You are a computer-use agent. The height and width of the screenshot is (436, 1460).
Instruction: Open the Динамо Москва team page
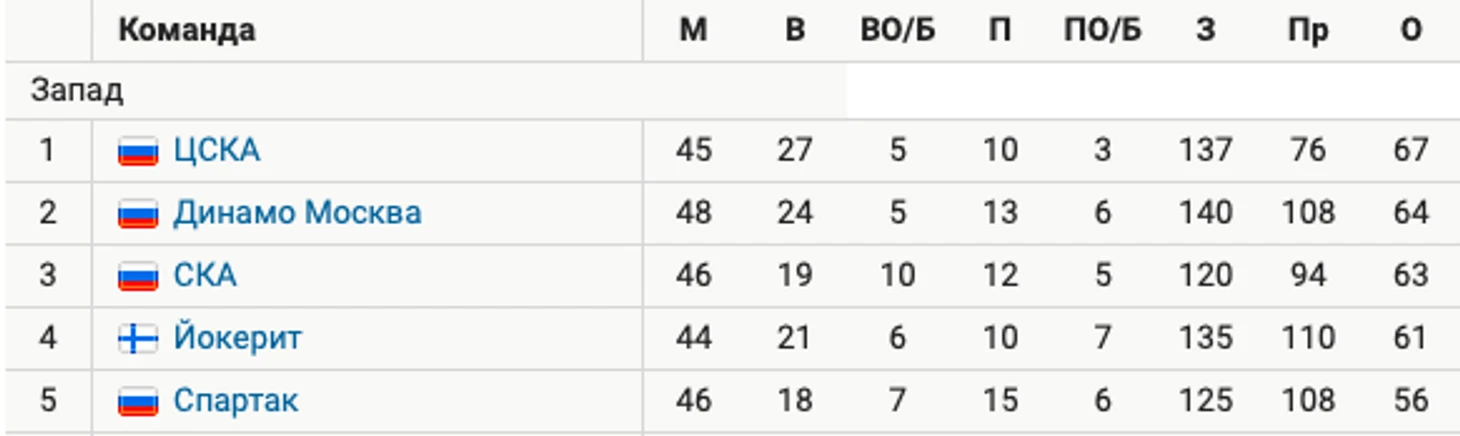click(297, 213)
